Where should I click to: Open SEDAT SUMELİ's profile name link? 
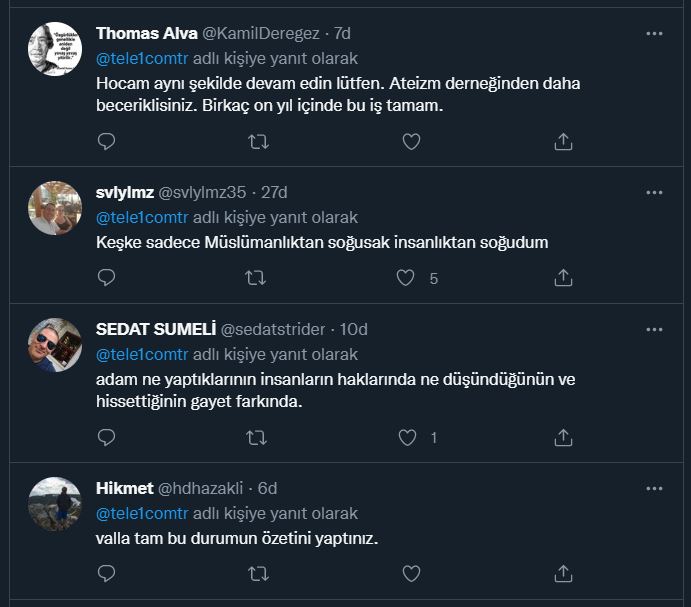point(155,329)
